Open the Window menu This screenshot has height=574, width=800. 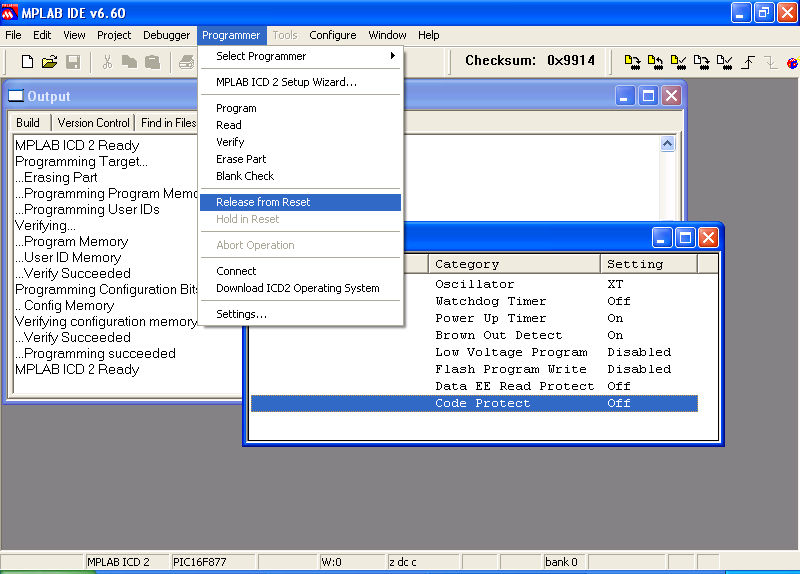387,35
